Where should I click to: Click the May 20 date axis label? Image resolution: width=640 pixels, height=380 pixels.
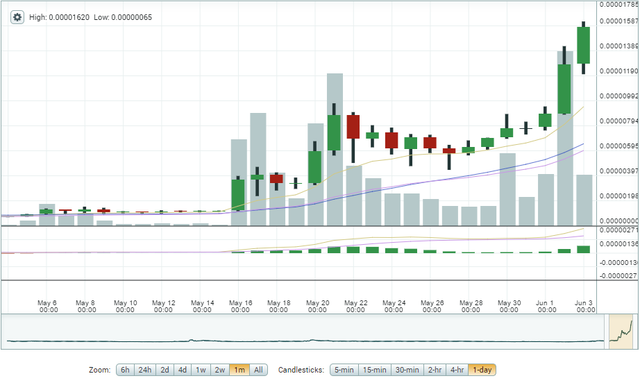(x=317, y=306)
